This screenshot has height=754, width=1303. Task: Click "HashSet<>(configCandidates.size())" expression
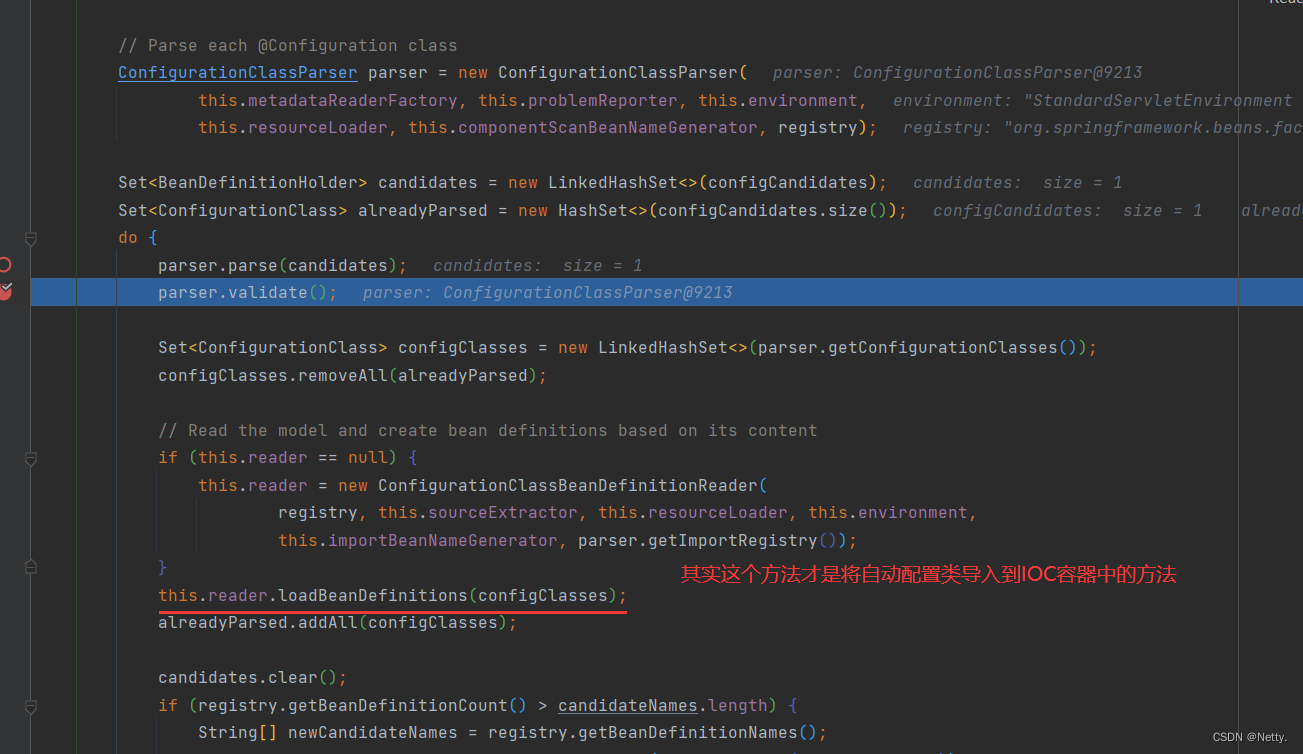click(x=728, y=210)
